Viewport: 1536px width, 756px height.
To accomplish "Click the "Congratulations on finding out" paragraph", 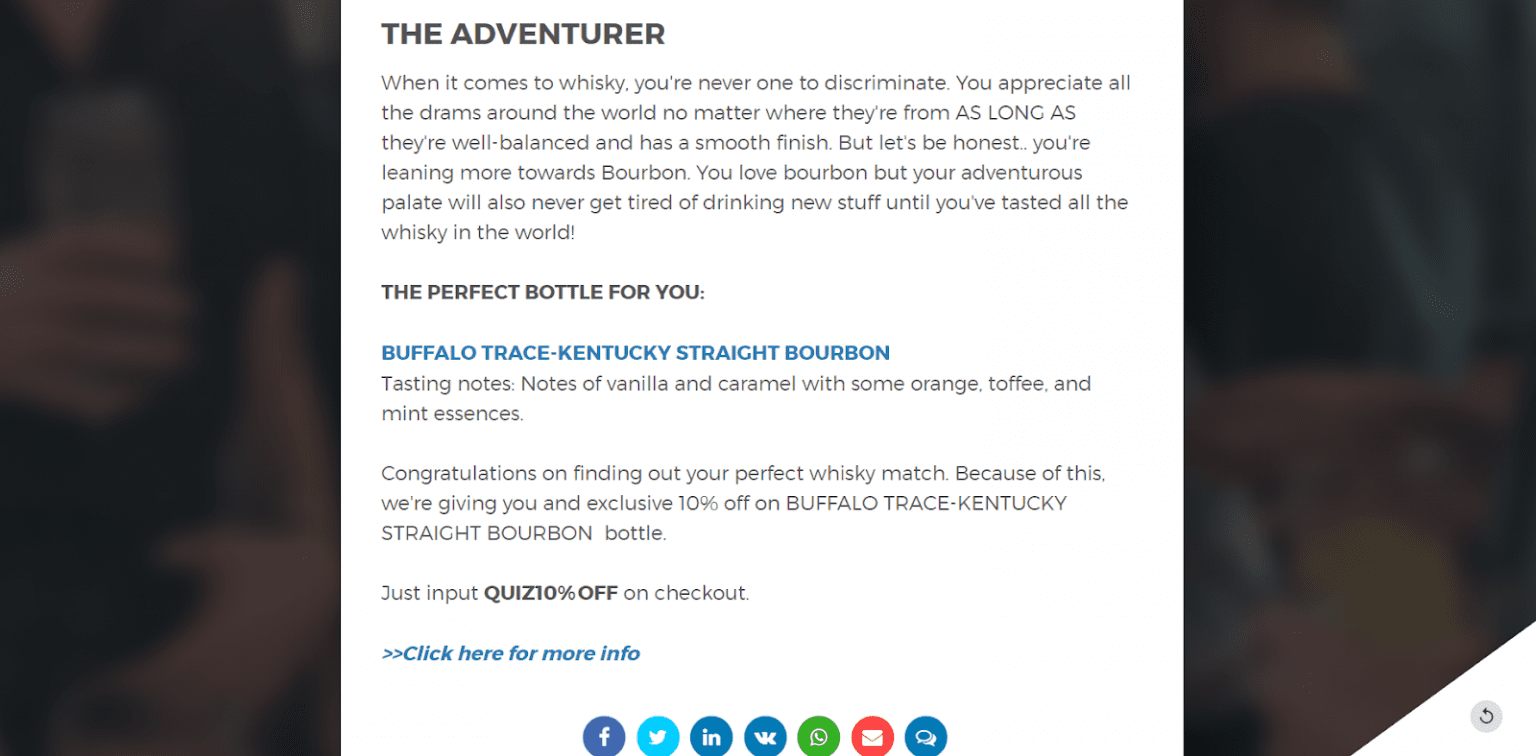I will (742, 473).
